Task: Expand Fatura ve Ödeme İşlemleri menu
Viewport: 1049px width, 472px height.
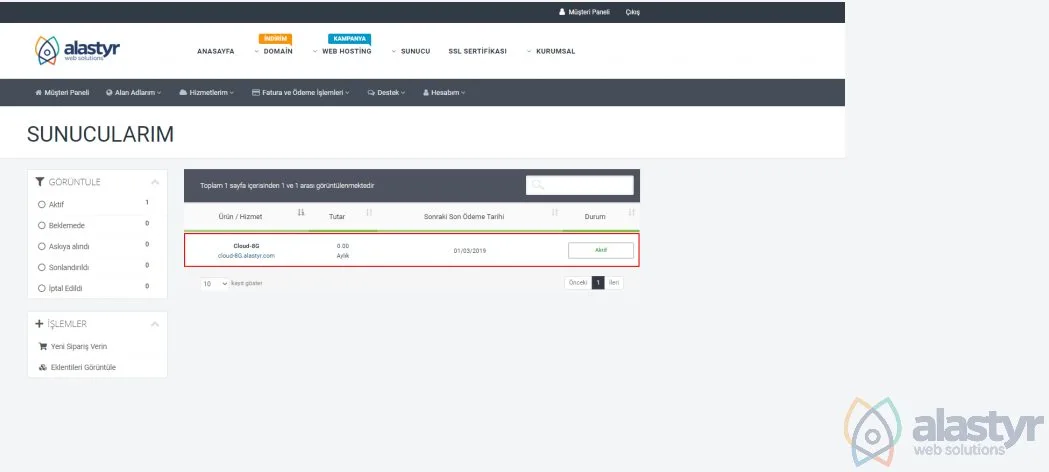Action: pyautogui.click(x=301, y=93)
